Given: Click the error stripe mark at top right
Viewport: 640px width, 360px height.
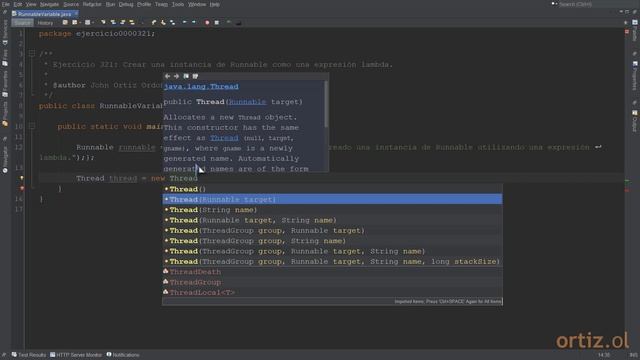Looking at the screenshot, I should 627,31.
